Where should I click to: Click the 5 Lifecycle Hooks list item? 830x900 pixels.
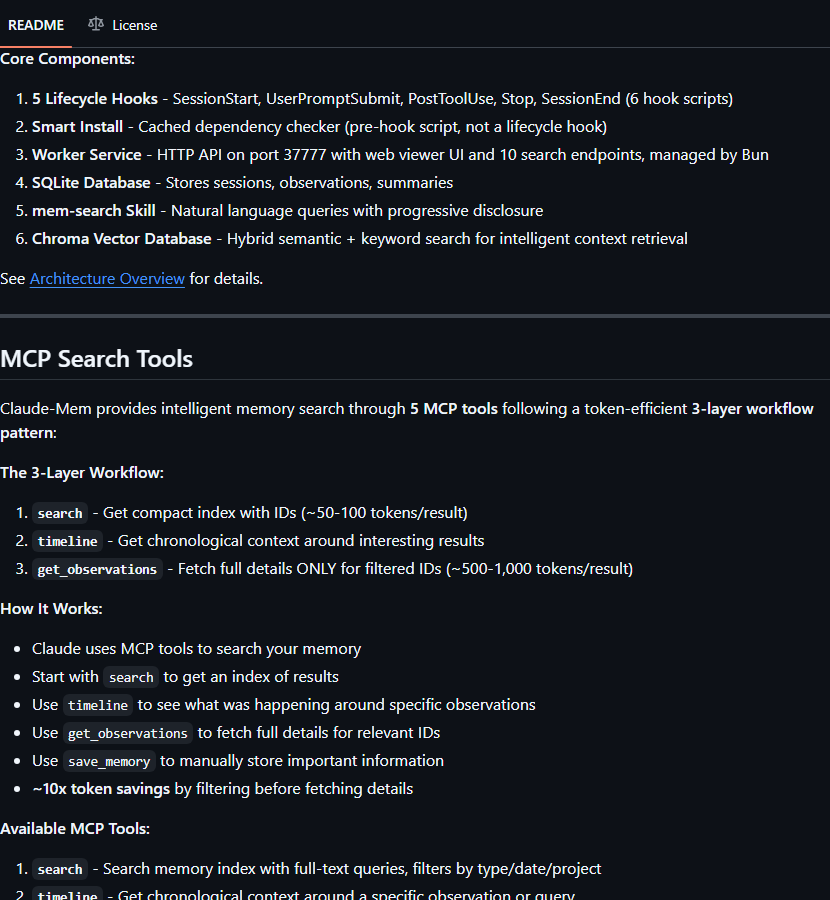382,99
